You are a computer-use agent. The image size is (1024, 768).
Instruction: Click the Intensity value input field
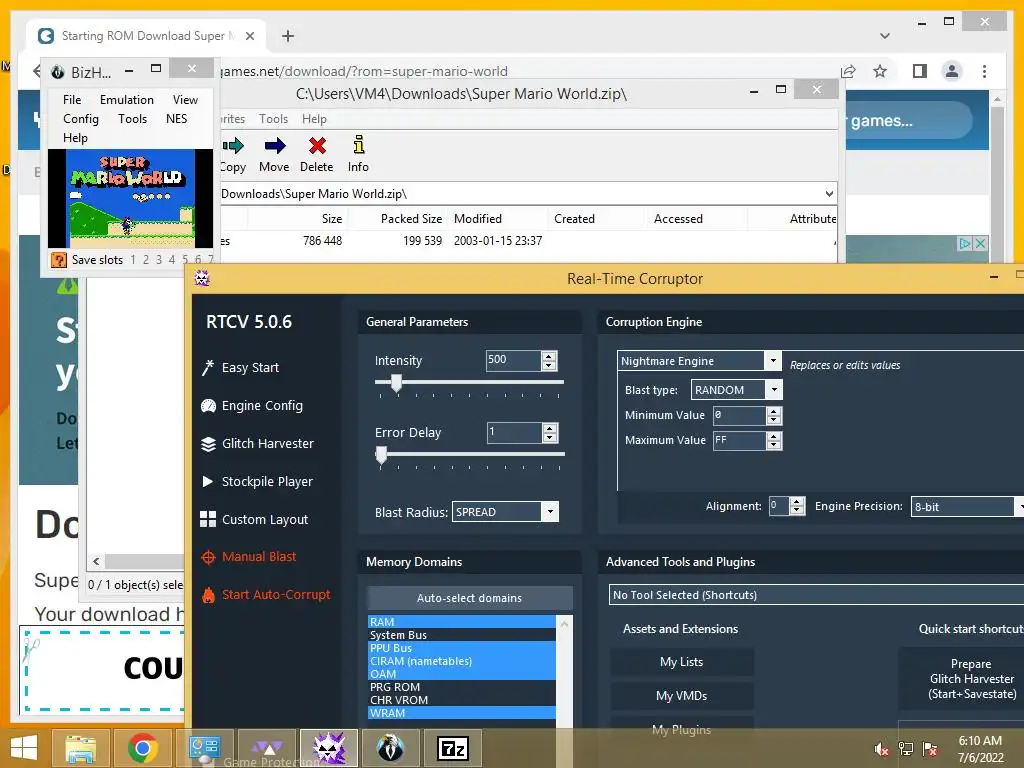[x=513, y=360]
